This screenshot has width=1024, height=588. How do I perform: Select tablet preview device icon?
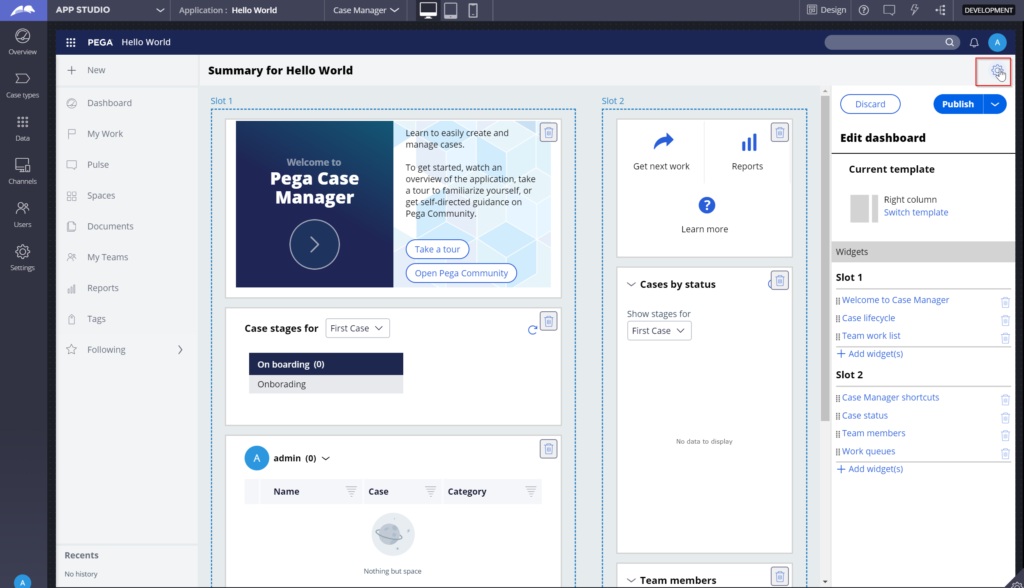coord(451,10)
